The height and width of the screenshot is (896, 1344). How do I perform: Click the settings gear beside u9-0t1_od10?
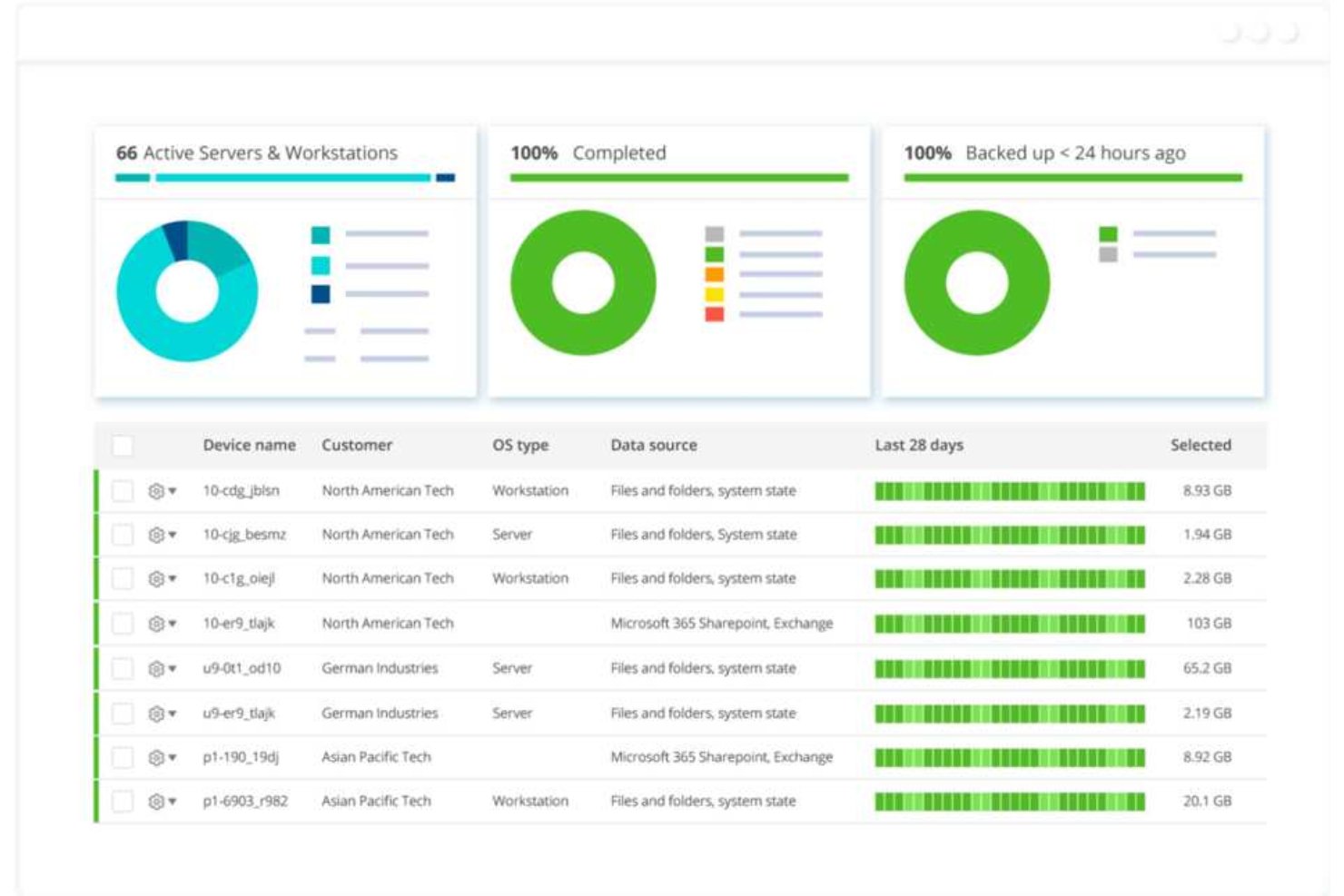156,667
